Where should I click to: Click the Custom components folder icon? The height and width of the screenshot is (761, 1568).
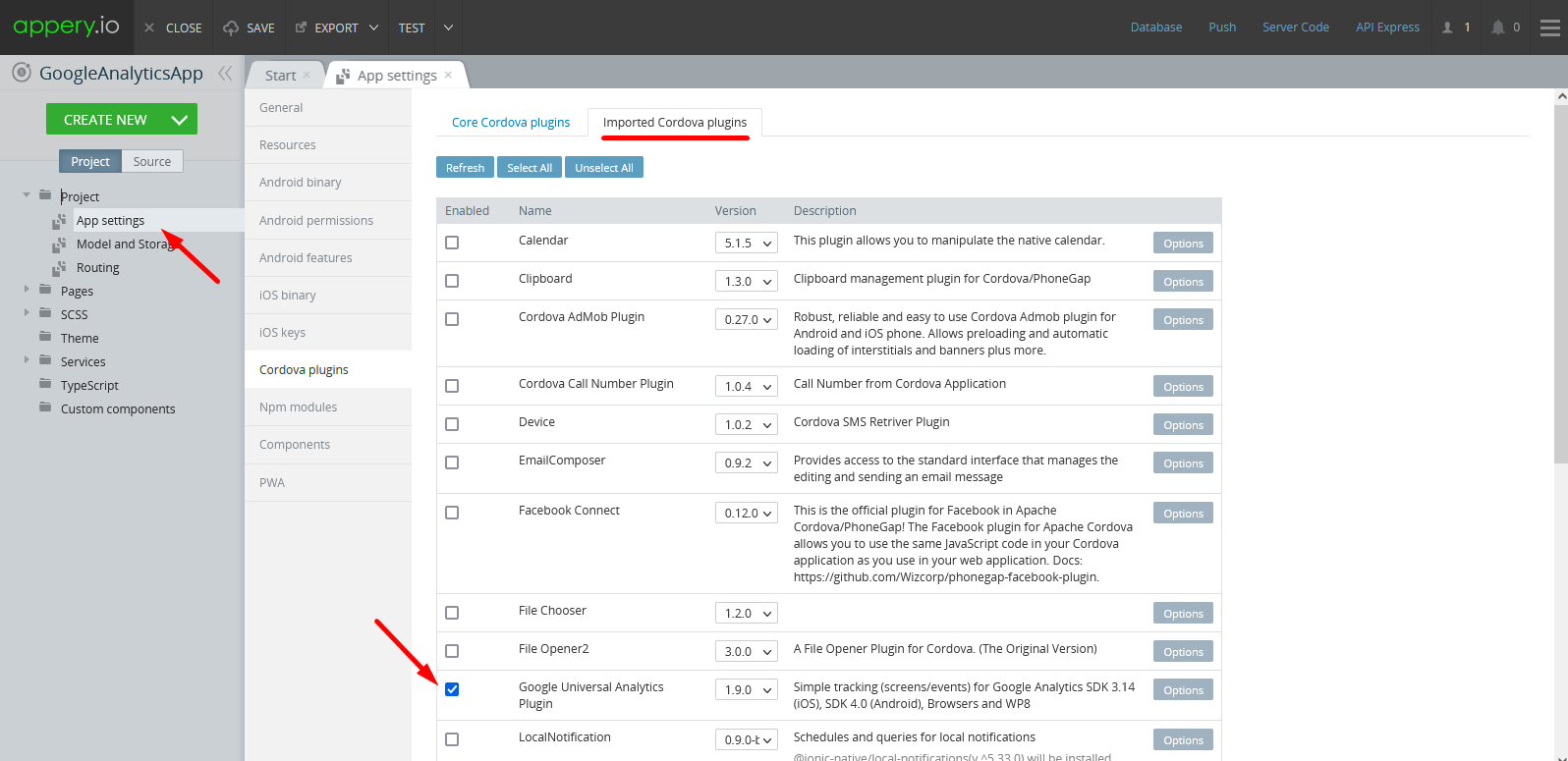(45, 408)
